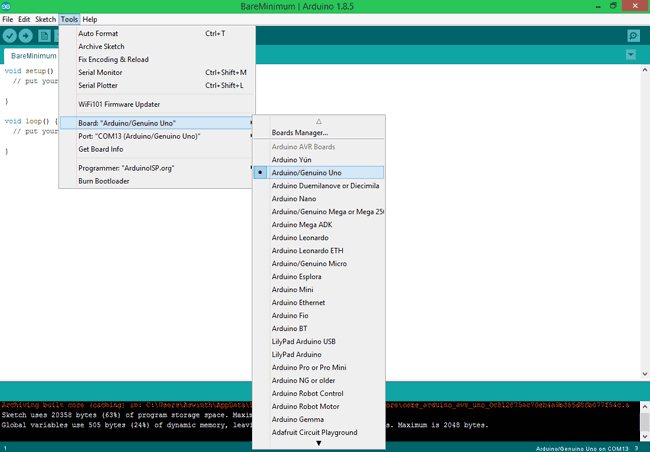The height and width of the screenshot is (452, 650).
Task: Click editor scrollbar down arrow
Action: pos(645,374)
